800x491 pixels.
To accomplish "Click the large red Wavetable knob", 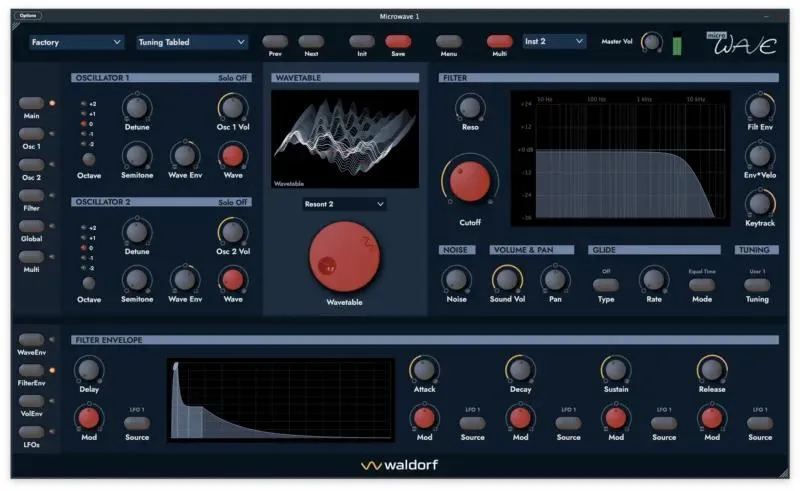I will coord(344,257).
